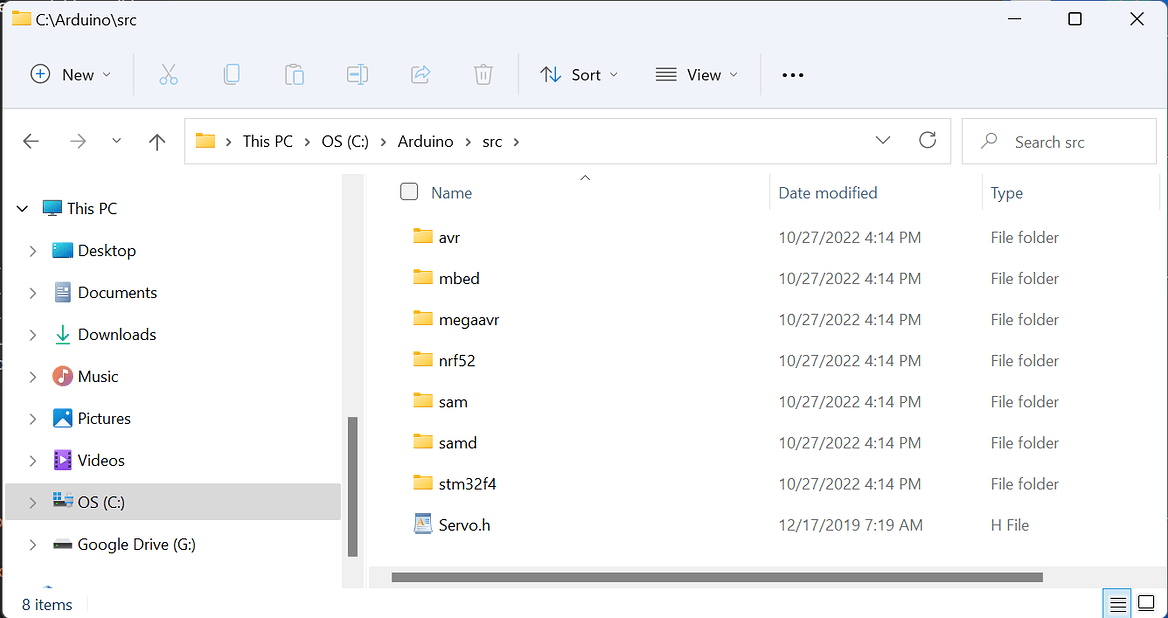1168x618 pixels.
Task: Switch to large icons view layout
Action: click(1146, 603)
